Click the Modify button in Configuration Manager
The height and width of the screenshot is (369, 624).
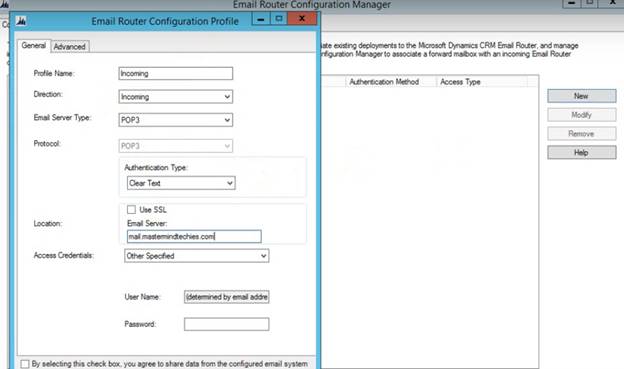(581, 115)
